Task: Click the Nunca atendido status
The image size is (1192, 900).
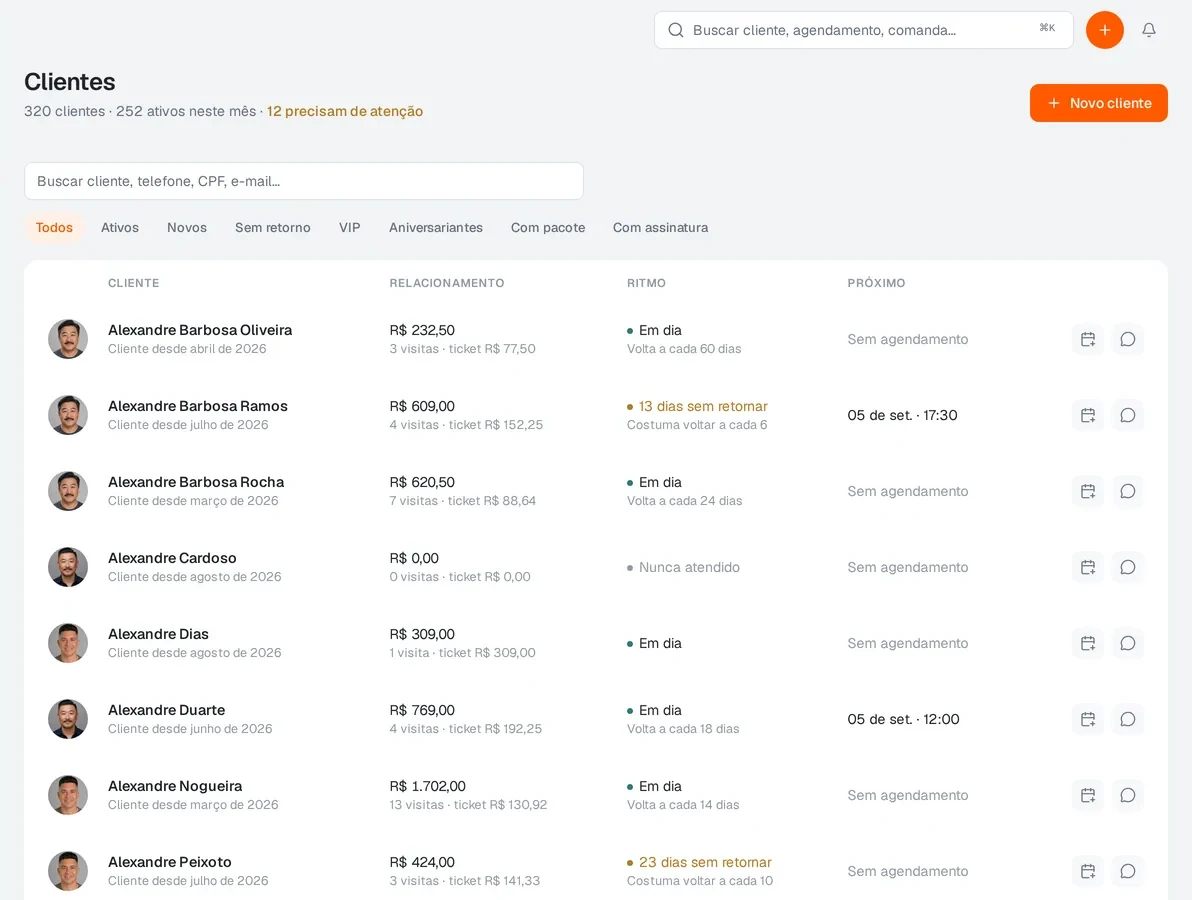Action: point(689,567)
